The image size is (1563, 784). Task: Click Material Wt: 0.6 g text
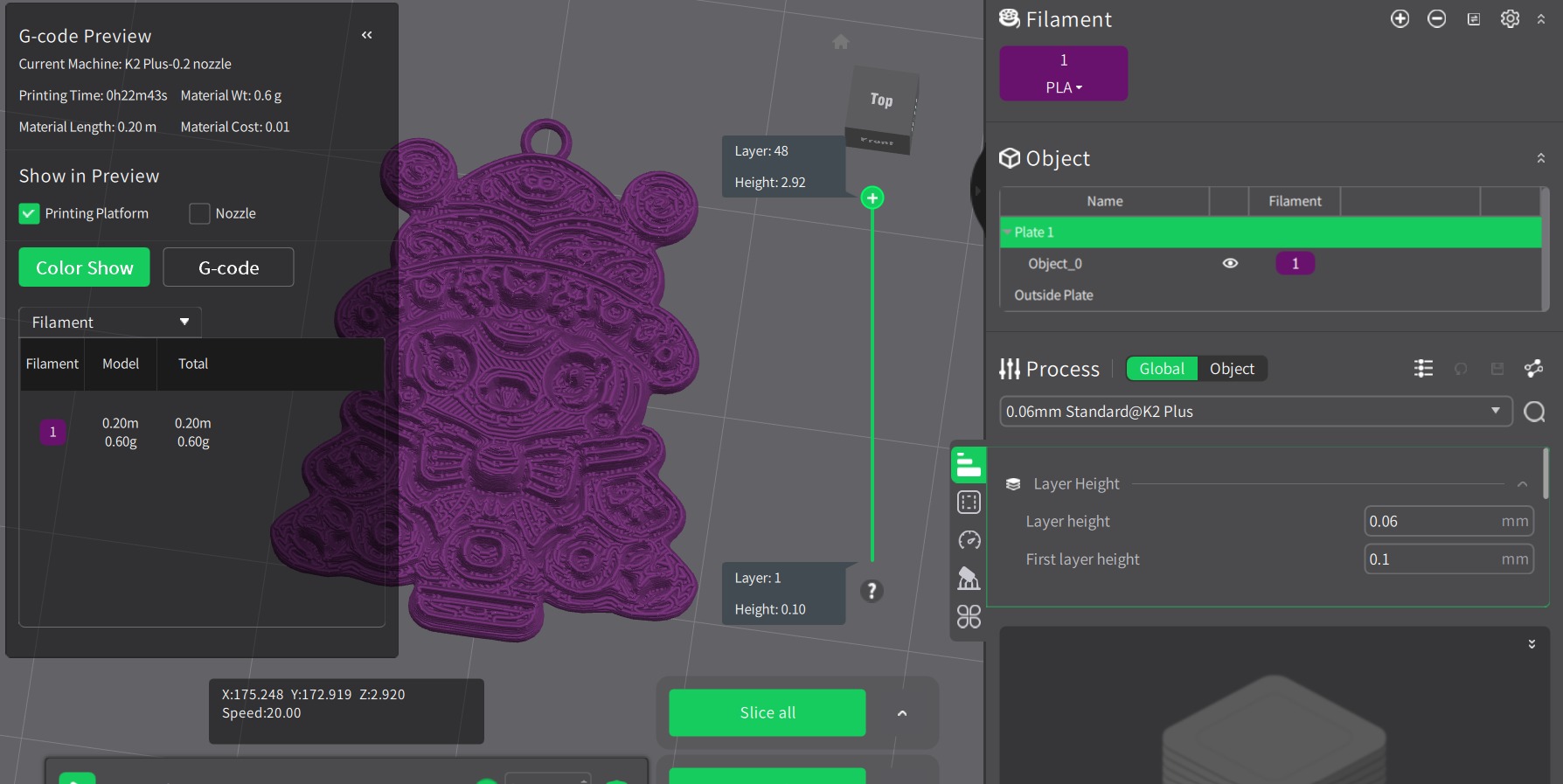231,95
